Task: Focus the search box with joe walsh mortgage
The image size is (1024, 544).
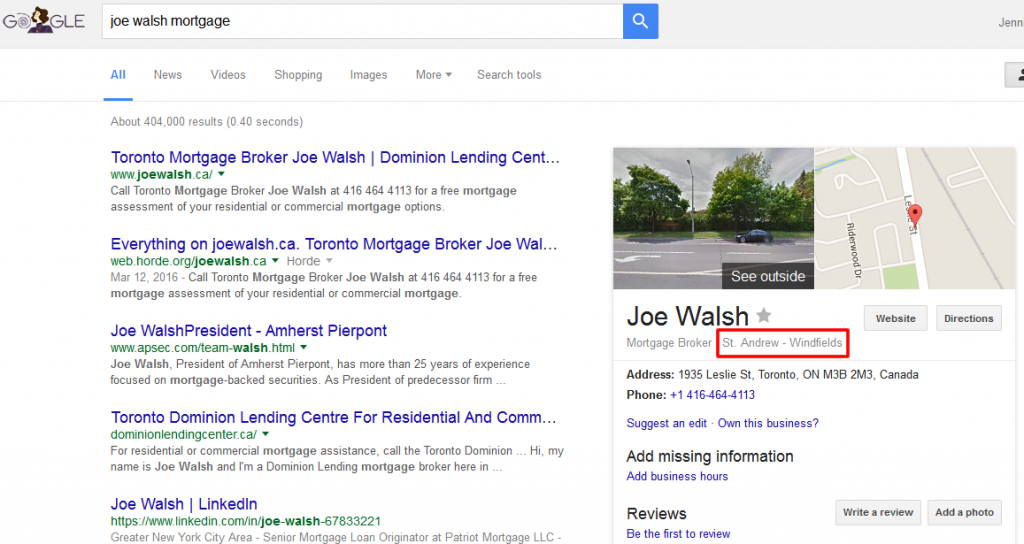Action: point(362,21)
